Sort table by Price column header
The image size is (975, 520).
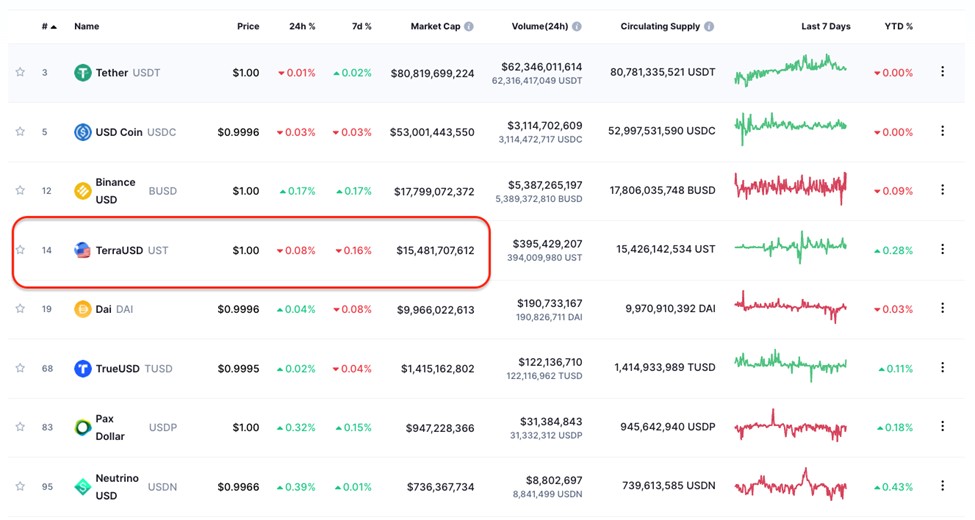click(248, 26)
